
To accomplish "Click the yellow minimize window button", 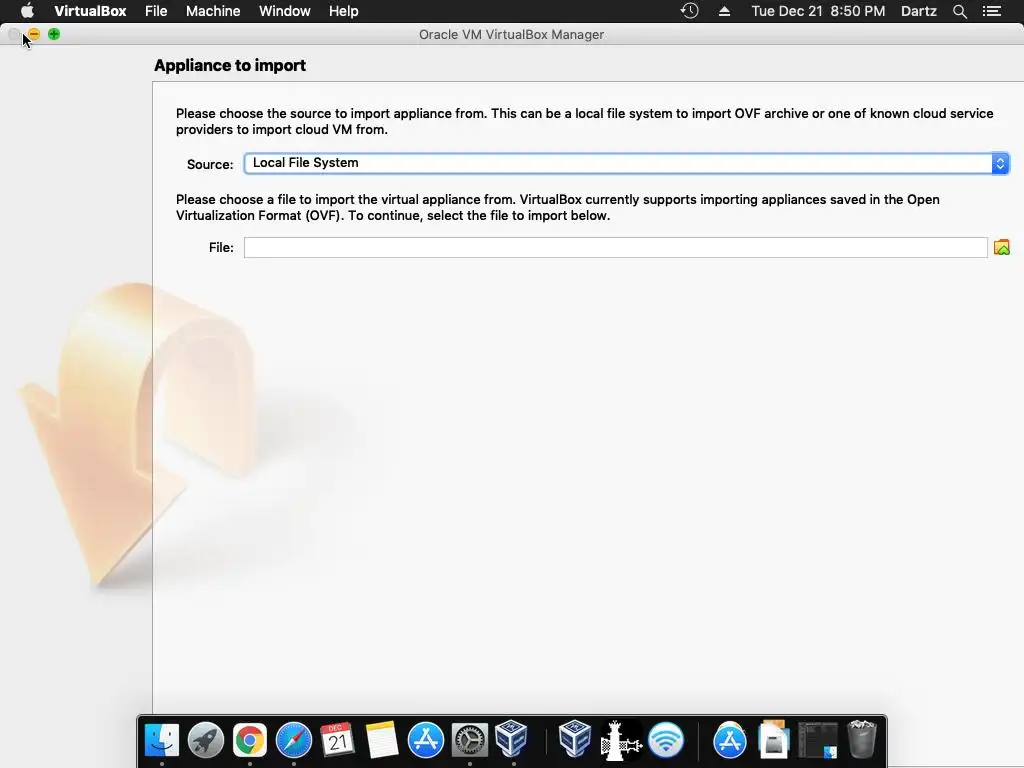I will [35, 34].
